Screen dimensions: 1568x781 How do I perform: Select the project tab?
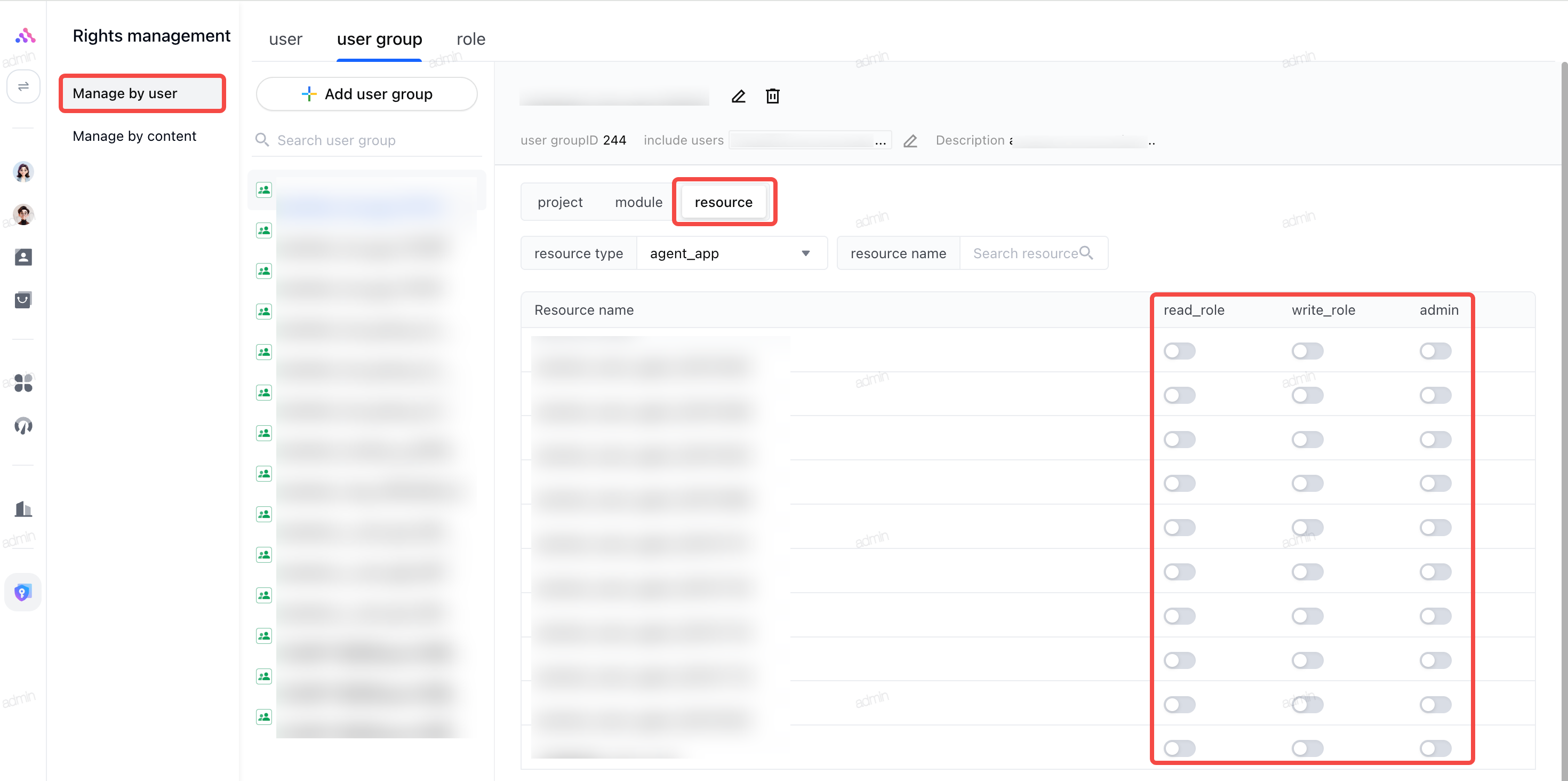(559, 202)
